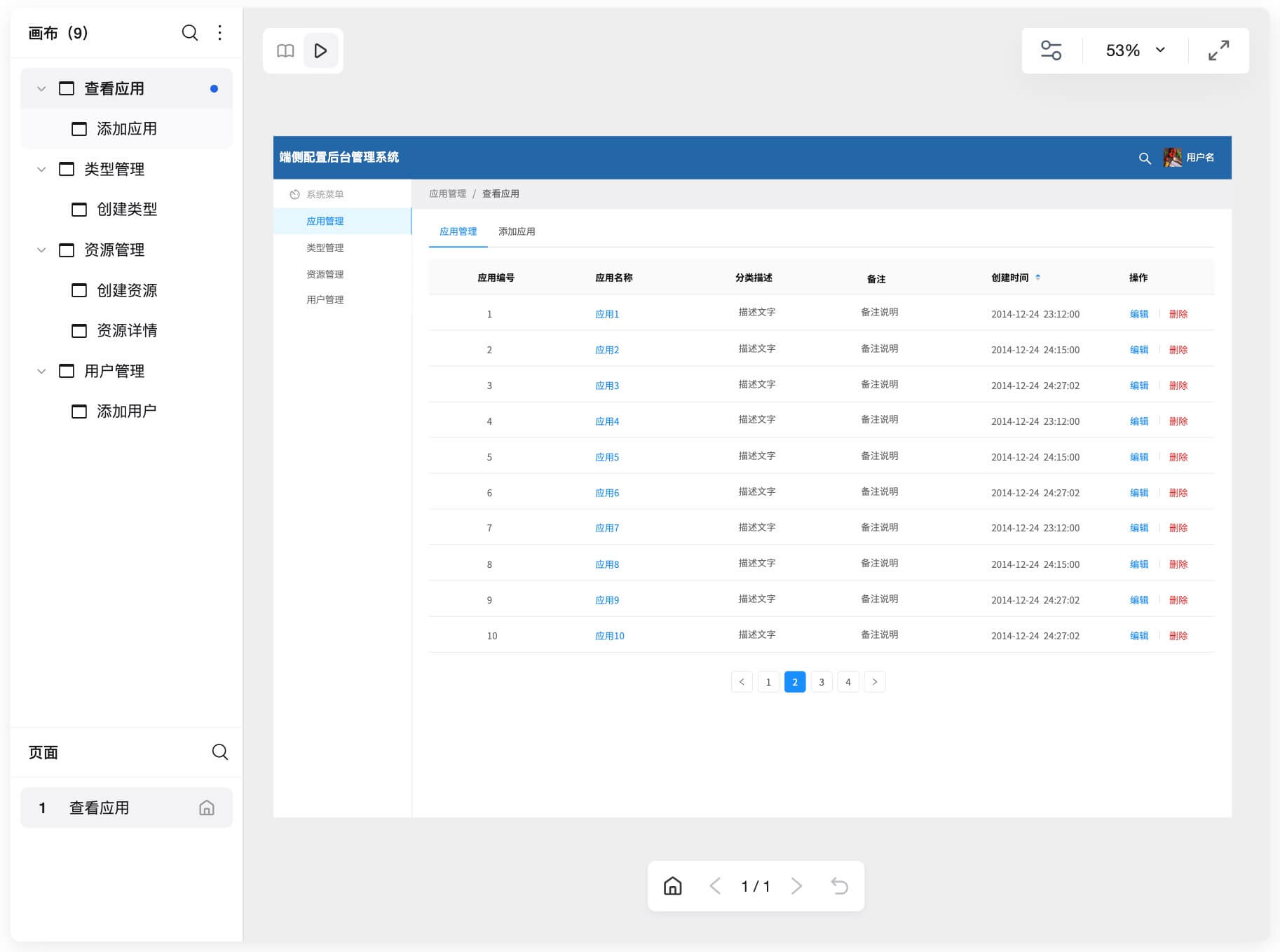Click the 应用5 link
The height and width of the screenshot is (952, 1280).
coord(607,457)
